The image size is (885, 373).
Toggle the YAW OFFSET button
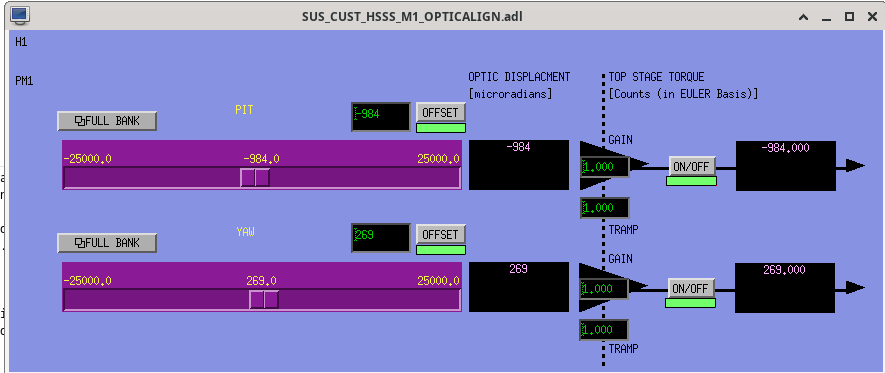(x=441, y=234)
